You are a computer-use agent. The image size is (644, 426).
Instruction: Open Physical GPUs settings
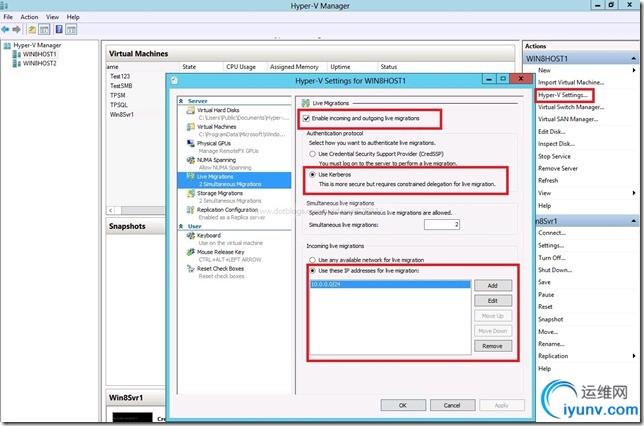pos(214,143)
